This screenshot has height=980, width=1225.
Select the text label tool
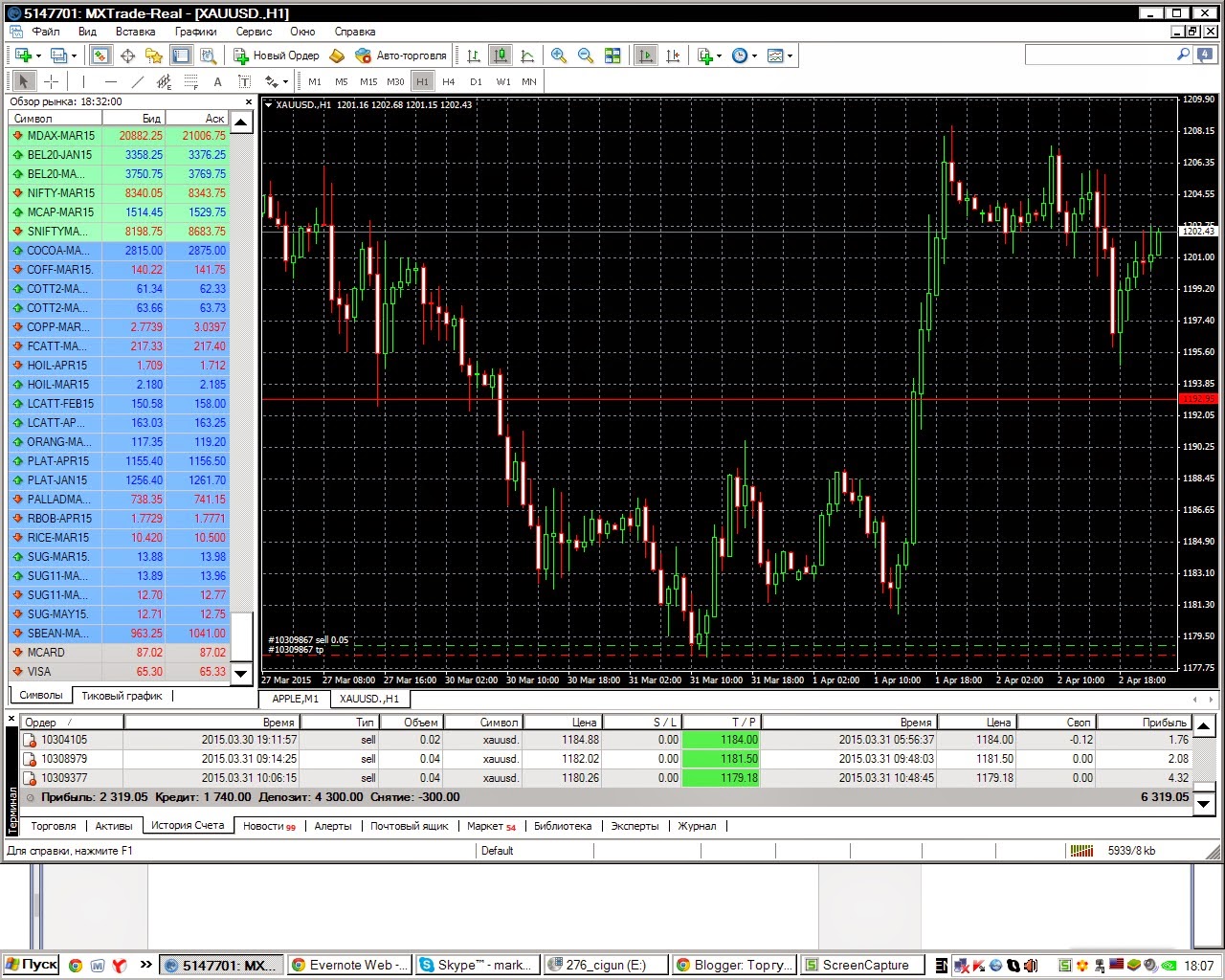pyautogui.click(x=244, y=81)
